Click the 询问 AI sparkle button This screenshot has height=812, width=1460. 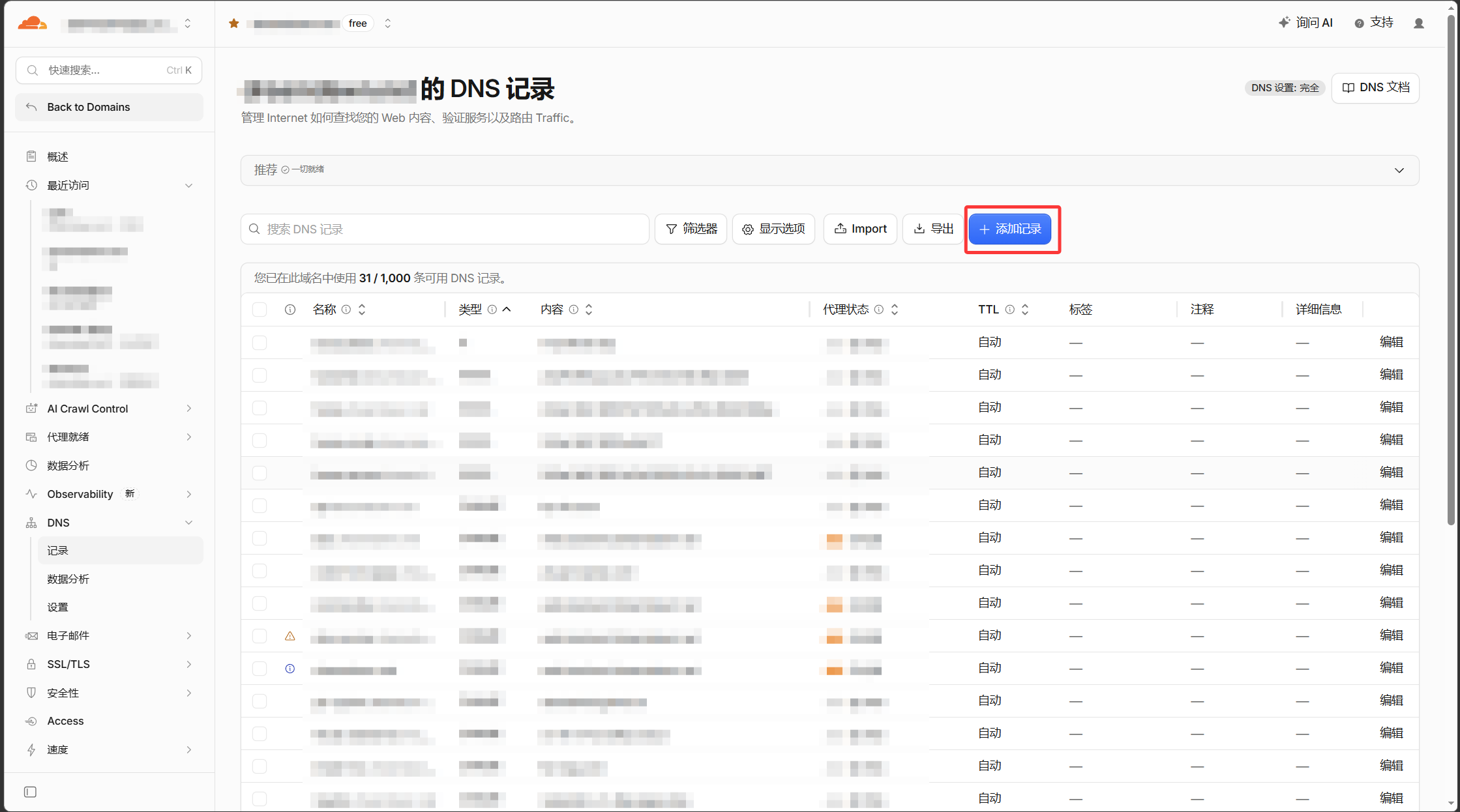click(1305, 23)
